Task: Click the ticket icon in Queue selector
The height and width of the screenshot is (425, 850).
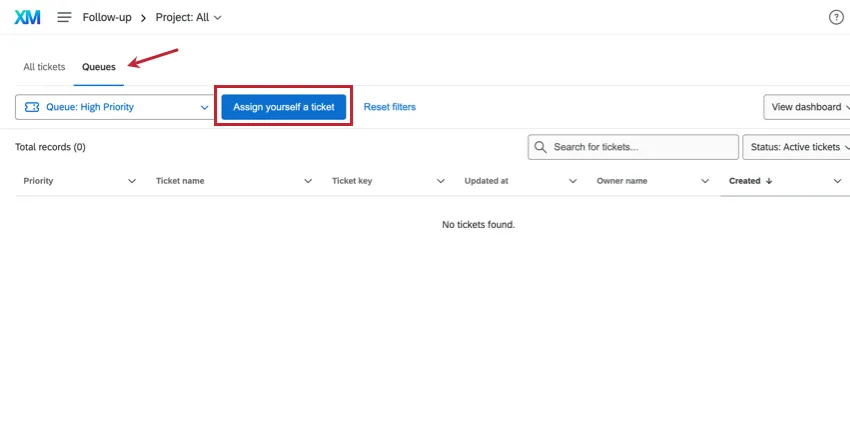Action: click(32, 107)
